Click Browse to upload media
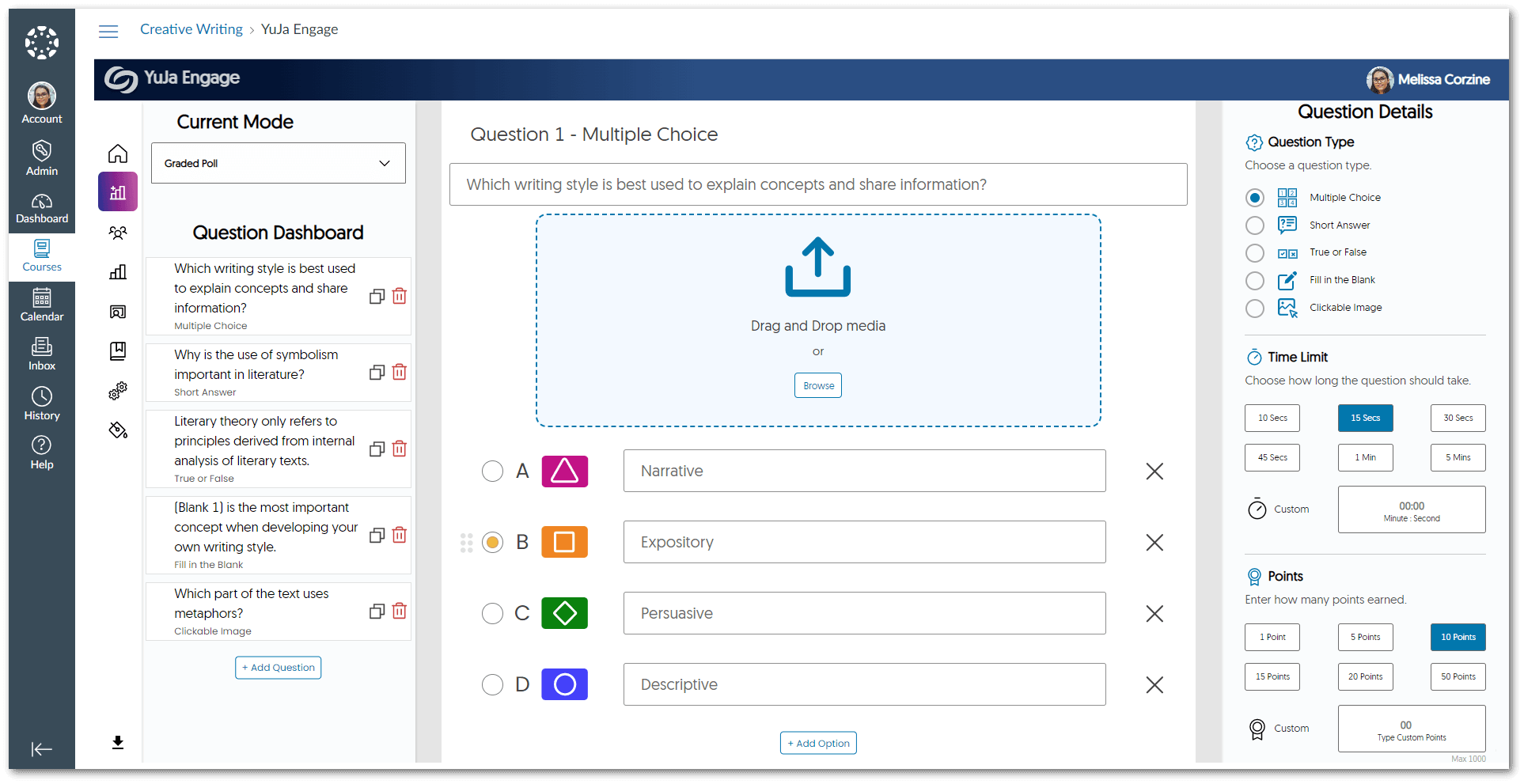The image size is (1524, 784). (818, 385)
